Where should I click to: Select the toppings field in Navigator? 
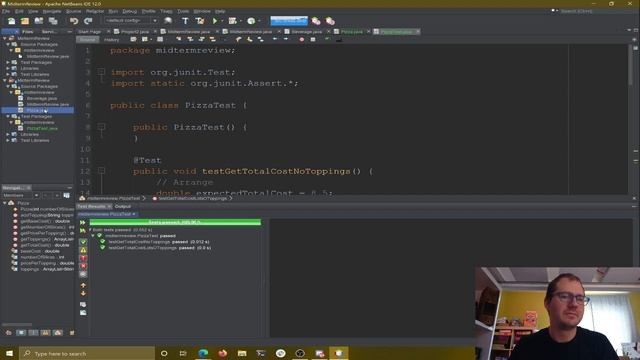click(47, 269)
